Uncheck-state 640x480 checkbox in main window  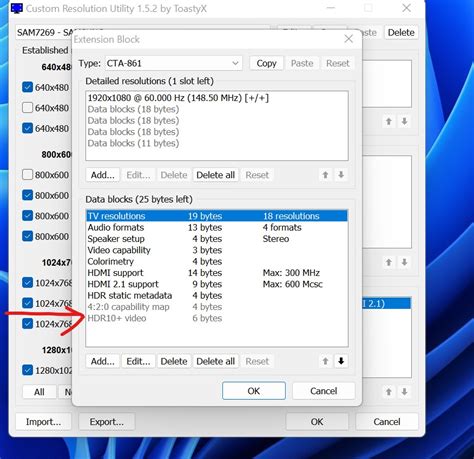pyautogui.click(x=27, y=108)
